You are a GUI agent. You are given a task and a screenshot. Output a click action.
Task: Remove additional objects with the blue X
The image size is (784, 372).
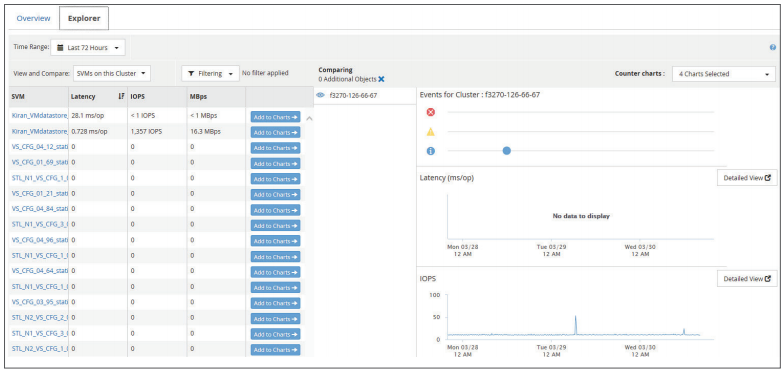tap(382, 79)
